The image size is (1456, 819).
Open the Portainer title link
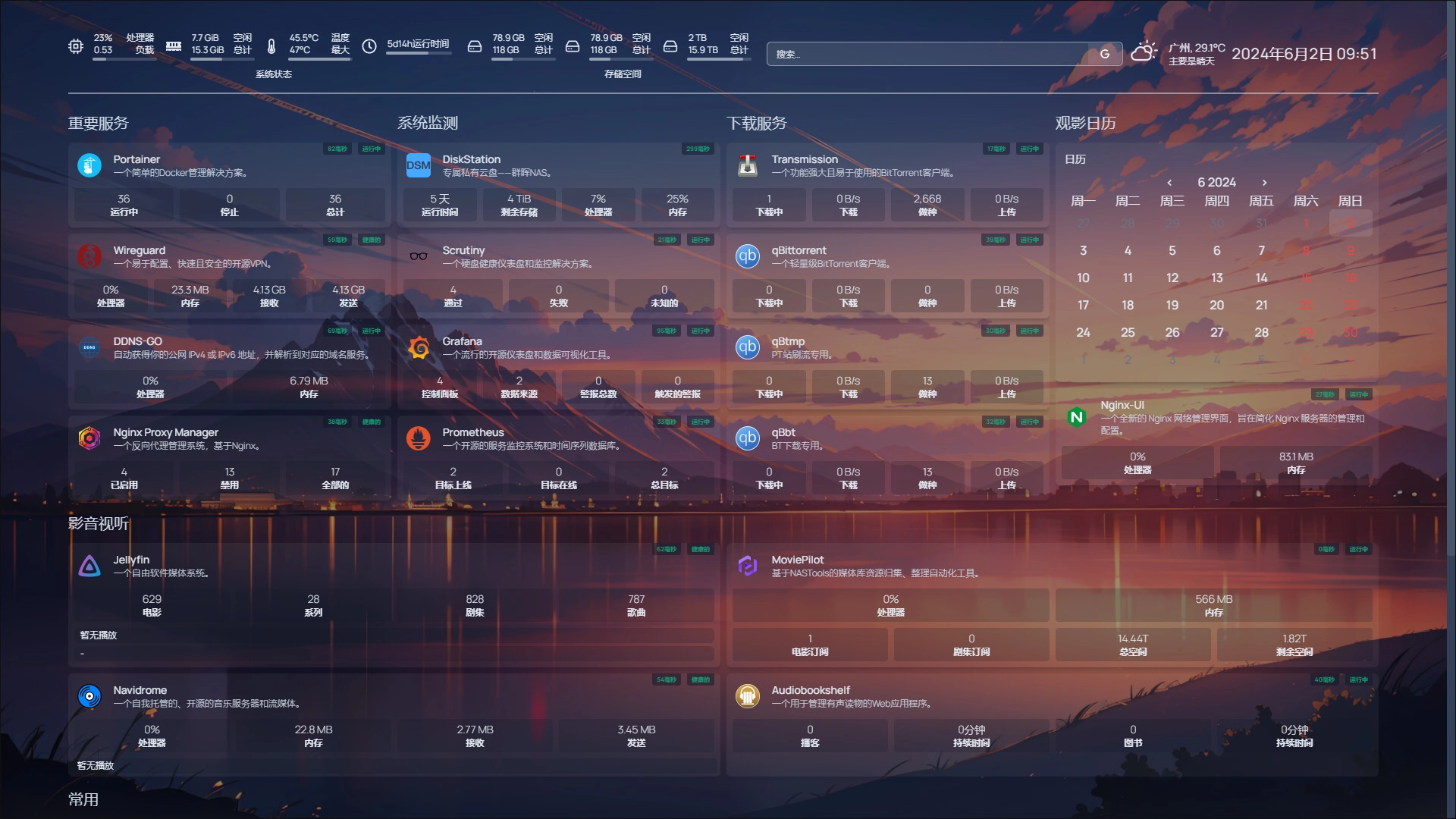(x=136, y=159)
